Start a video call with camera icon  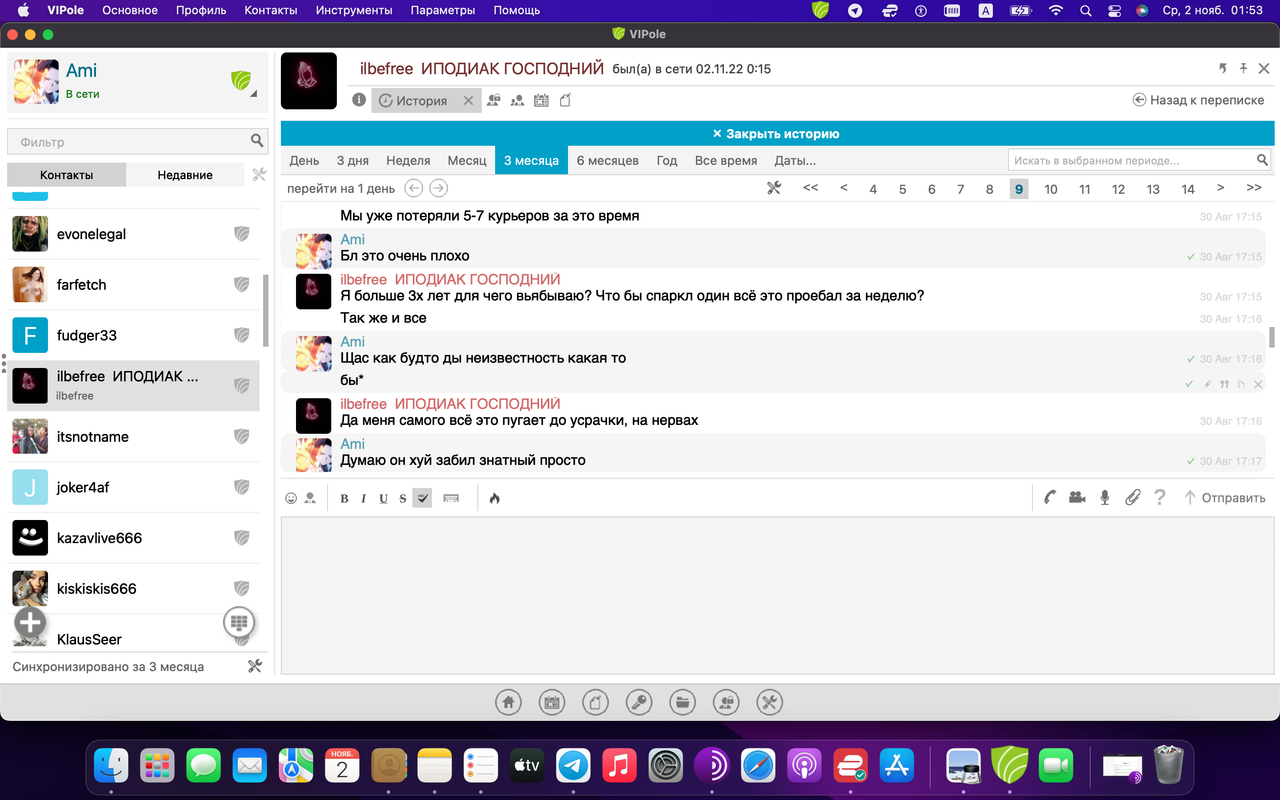point(1077,497)
